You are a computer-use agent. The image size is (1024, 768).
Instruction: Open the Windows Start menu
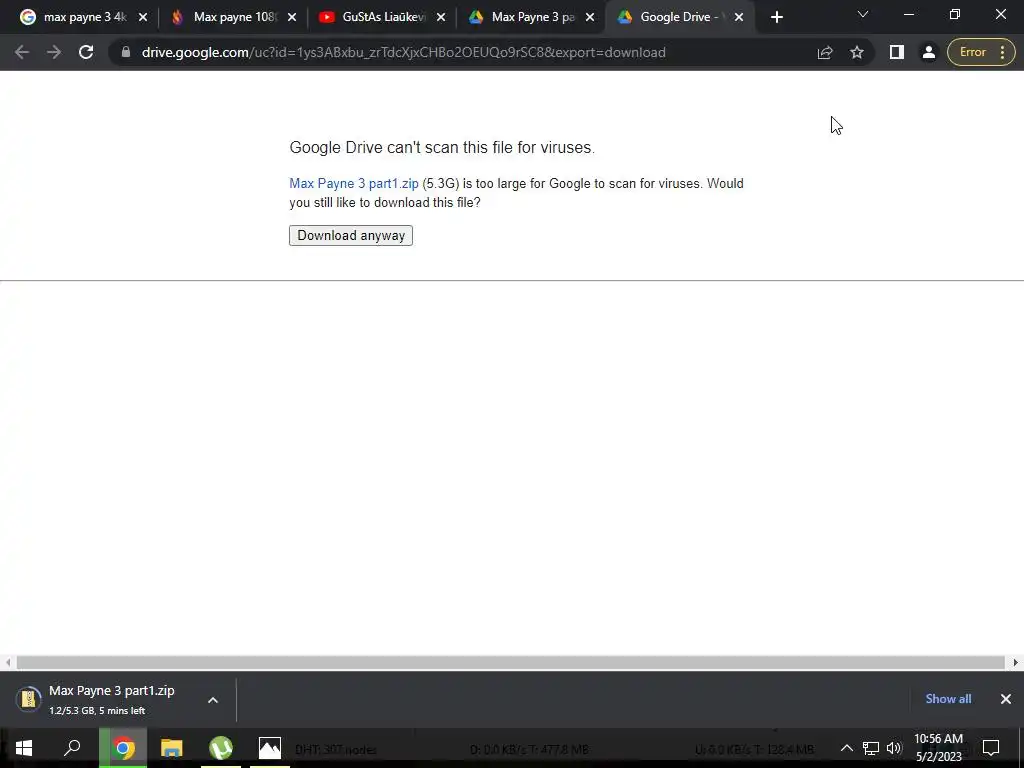coord(24,748)
